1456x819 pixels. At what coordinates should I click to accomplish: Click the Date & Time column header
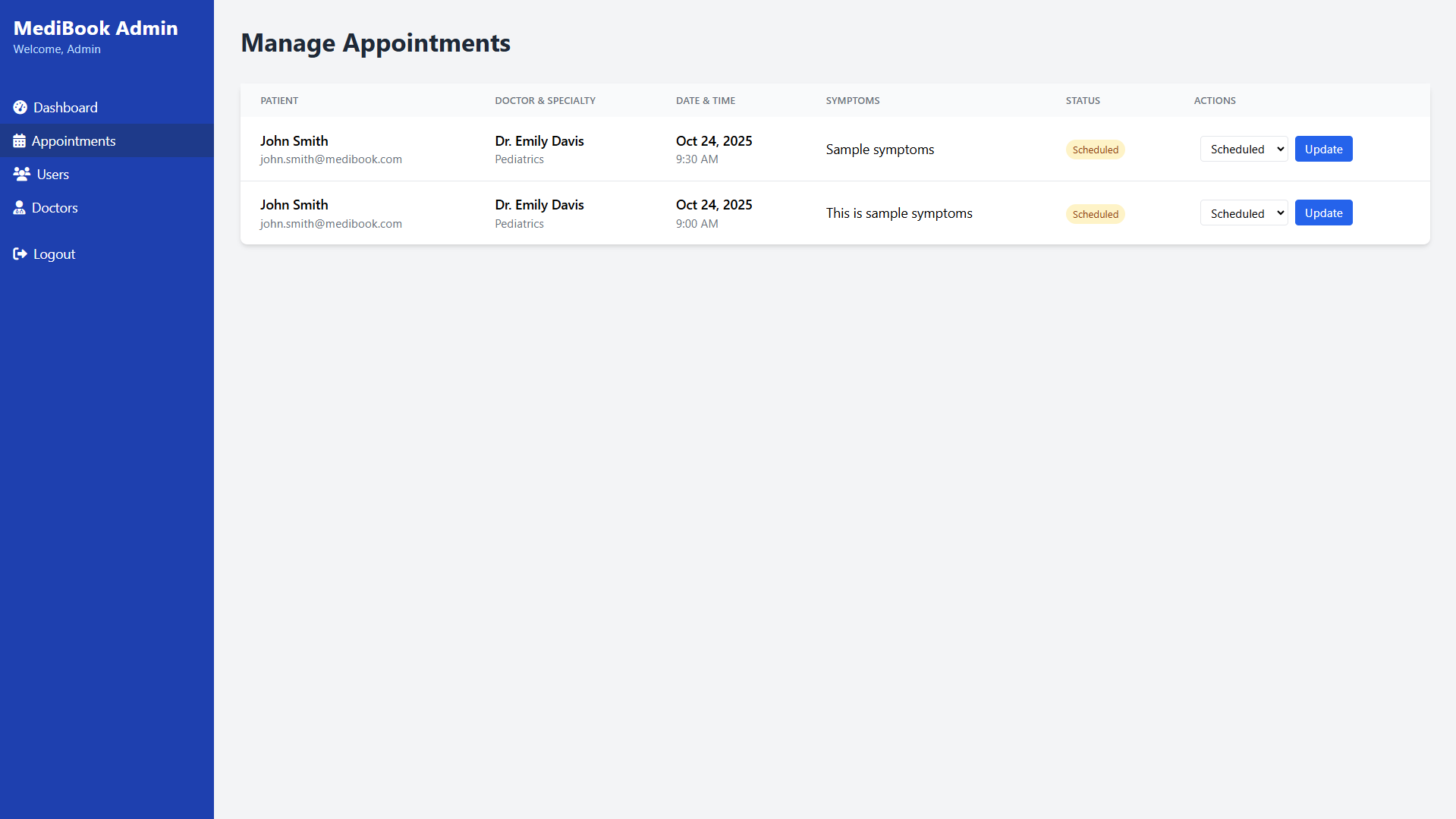click(706, 101)
